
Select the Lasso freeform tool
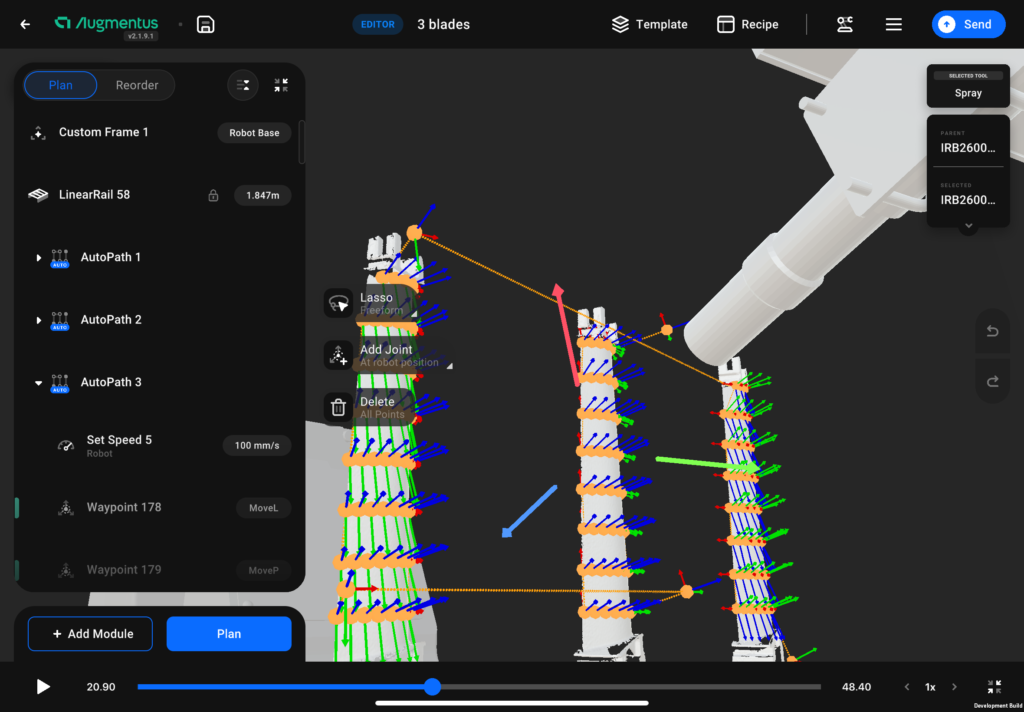339,303
